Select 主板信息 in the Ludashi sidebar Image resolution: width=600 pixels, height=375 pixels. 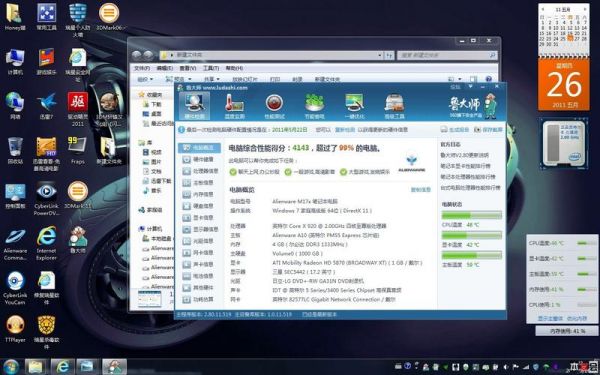(199, 183)
